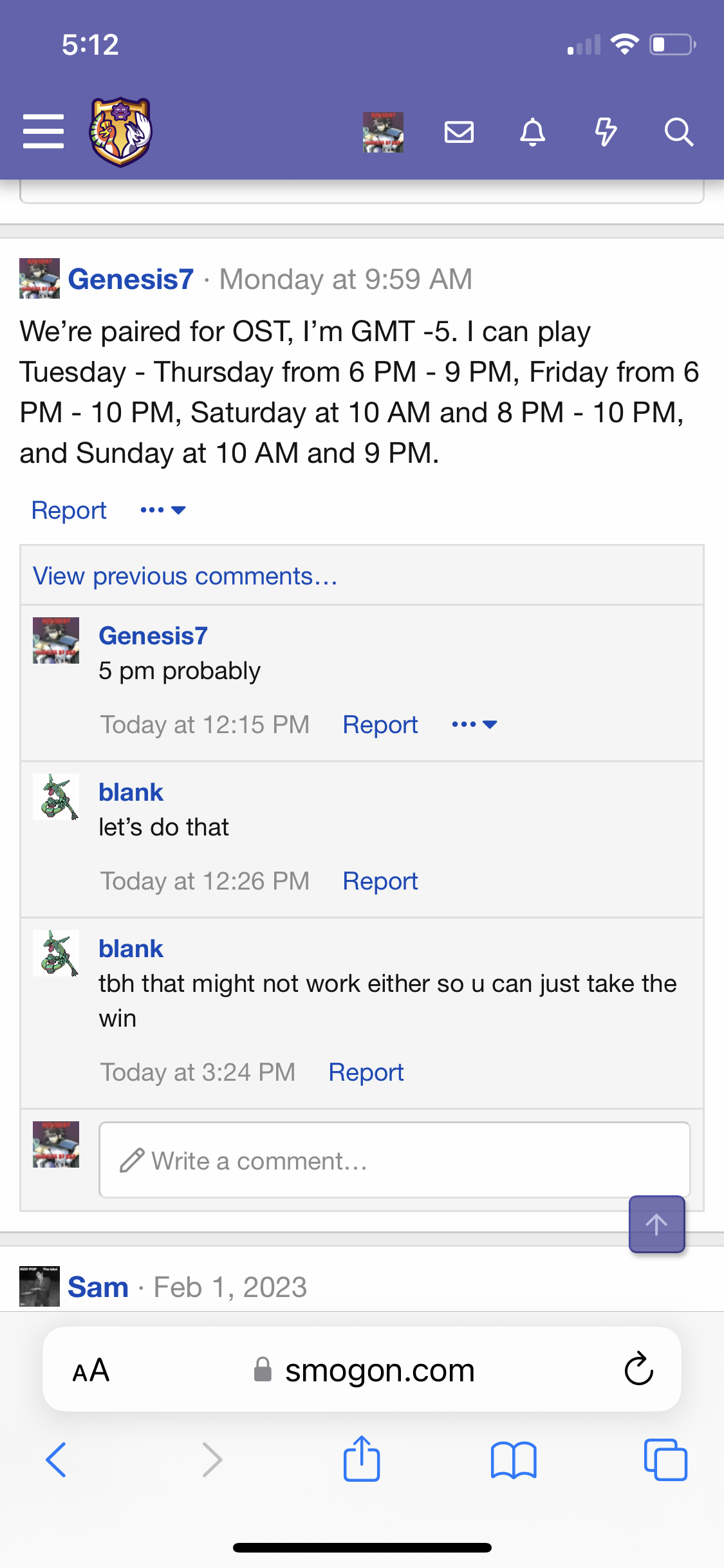Open the search magnifier icon

tap(678, 132)
